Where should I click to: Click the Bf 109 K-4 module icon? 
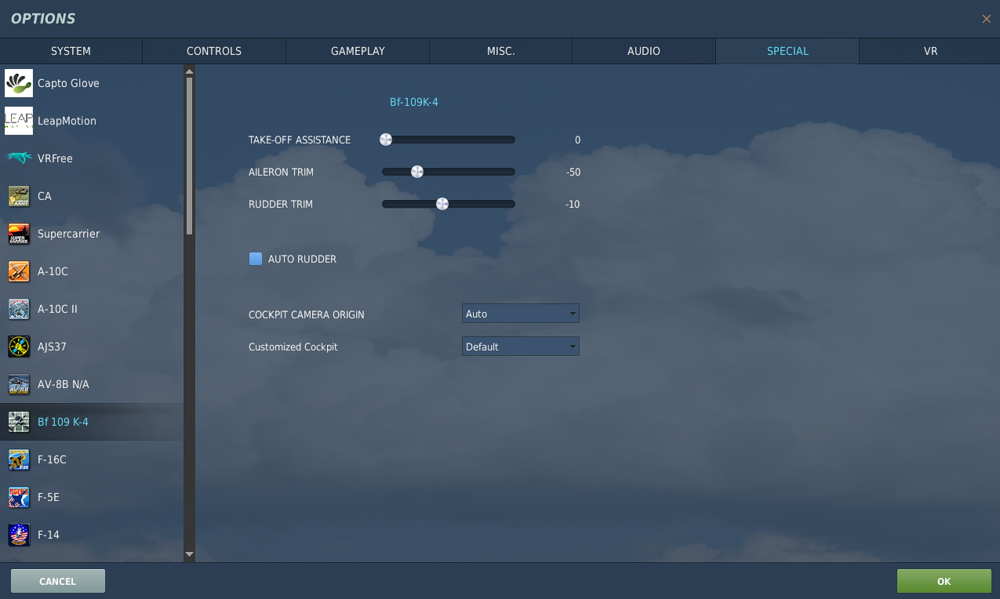[18, 422]
